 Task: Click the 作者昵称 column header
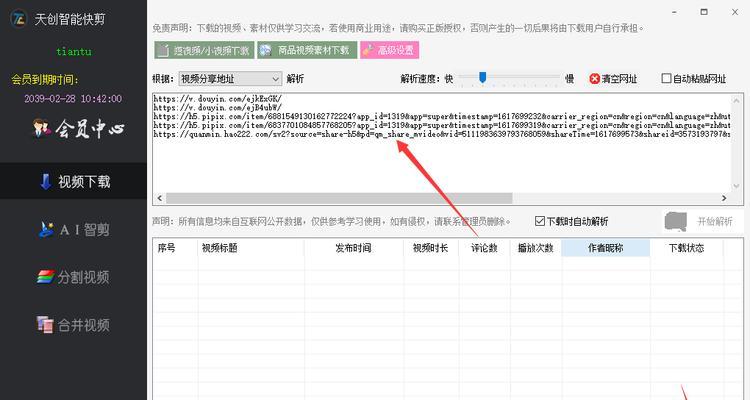tap(606, 248)
